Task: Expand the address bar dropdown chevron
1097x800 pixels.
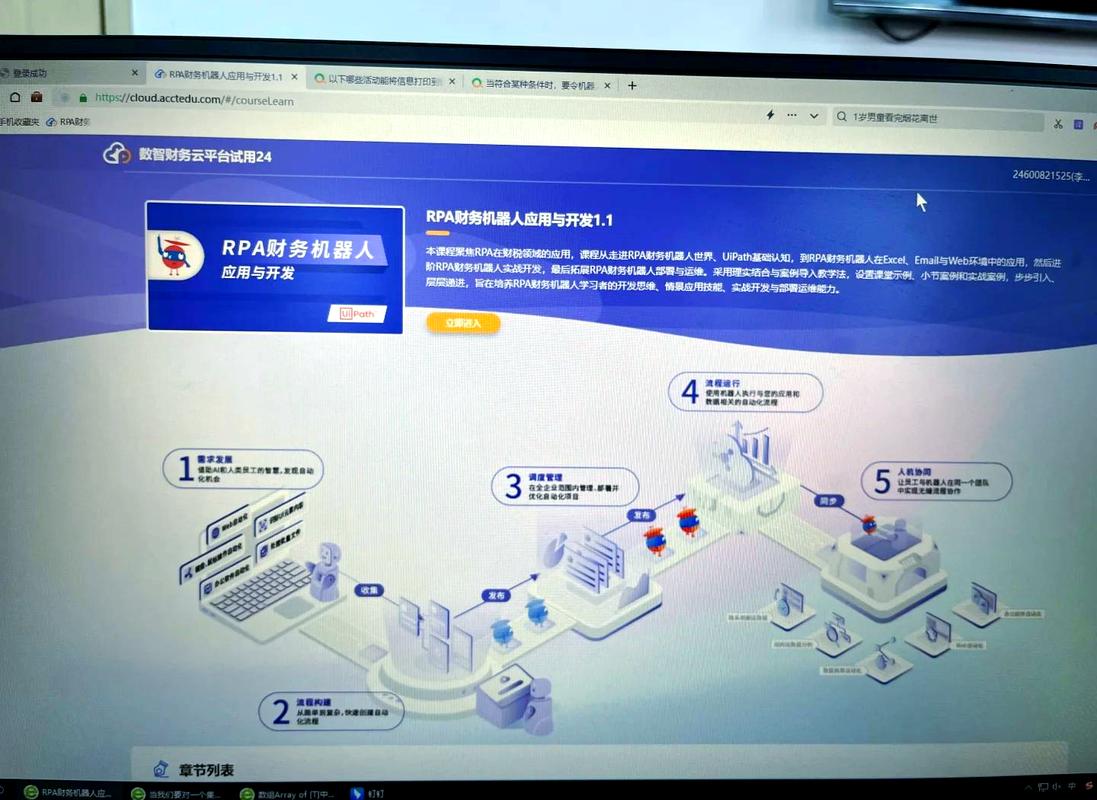Action: pos(814,116)
